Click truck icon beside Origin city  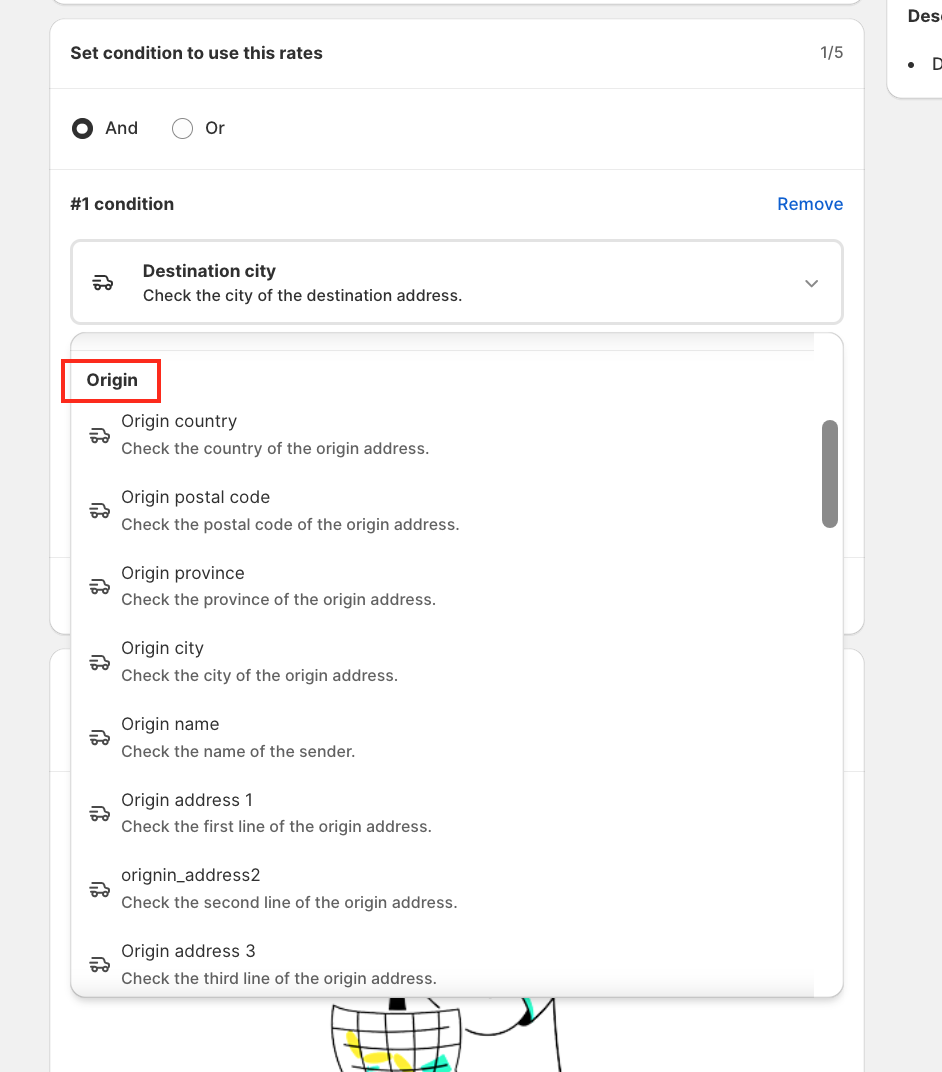(x=99, y=662)
